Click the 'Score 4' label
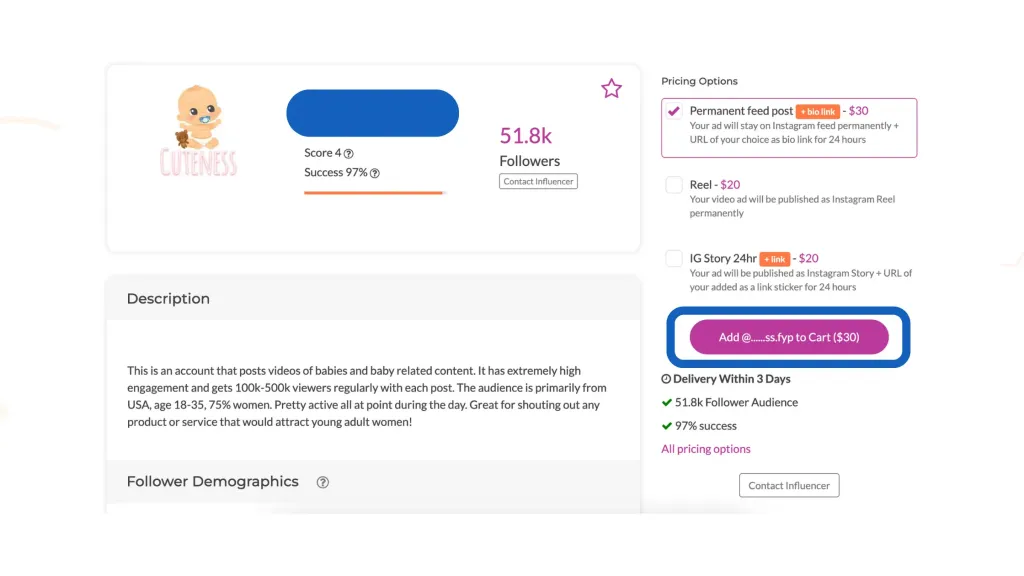Image resolution: width=1024 pixels, height=576 pixels. [323, 153]
